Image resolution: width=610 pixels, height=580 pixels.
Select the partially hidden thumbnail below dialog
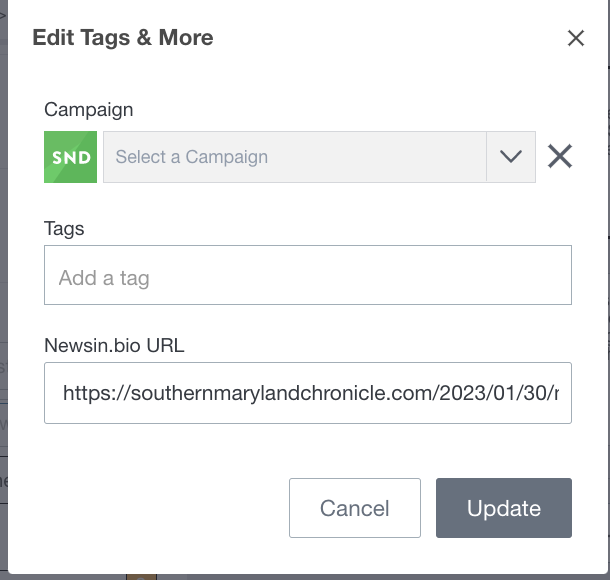[142, 577]
